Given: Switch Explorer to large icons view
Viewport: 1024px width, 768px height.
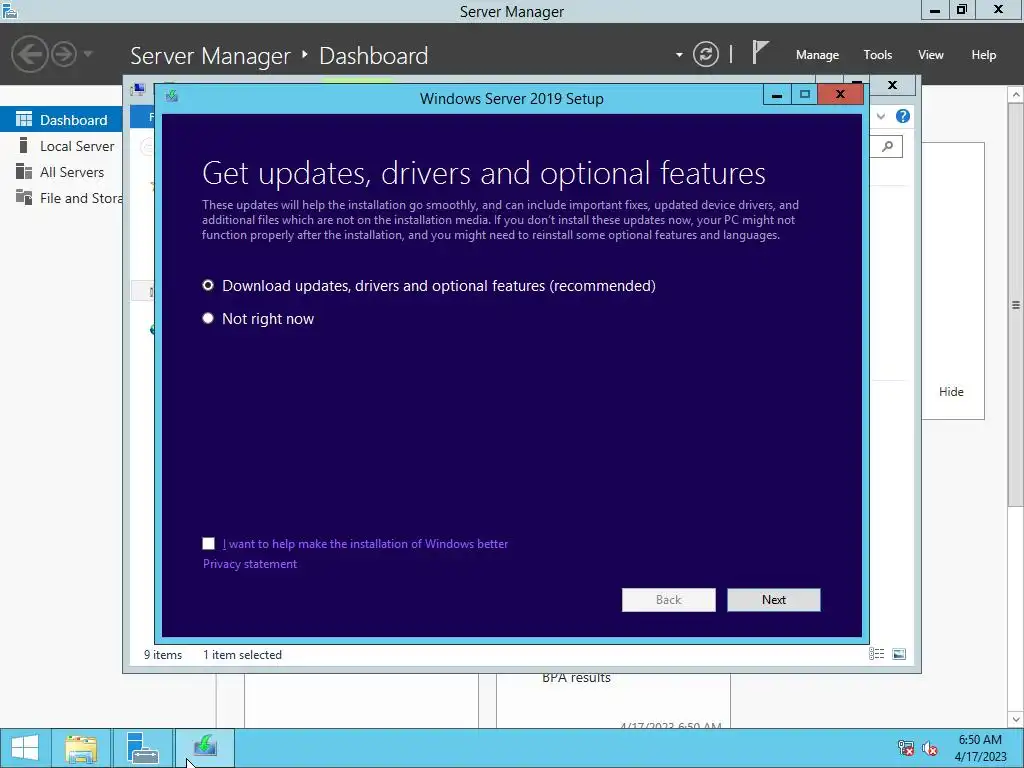Looking at the screenshot, I should [x=899, y=654].
